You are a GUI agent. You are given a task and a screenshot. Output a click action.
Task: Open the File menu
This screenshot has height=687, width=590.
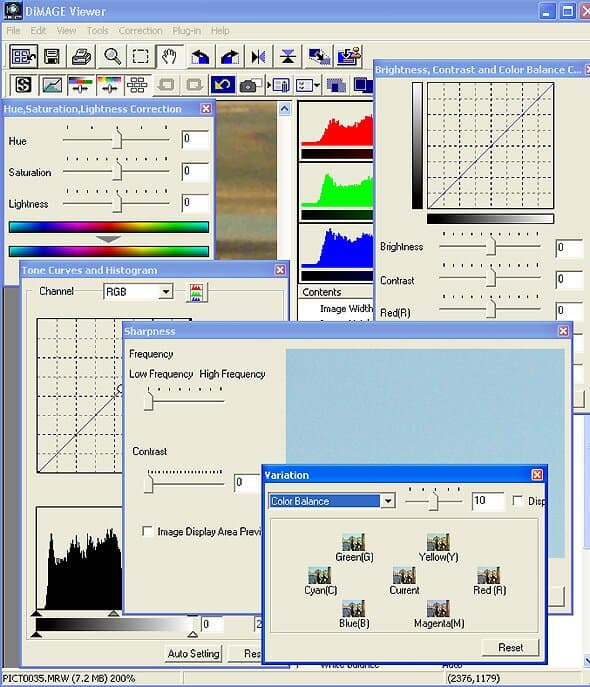[x=13, y=31]
